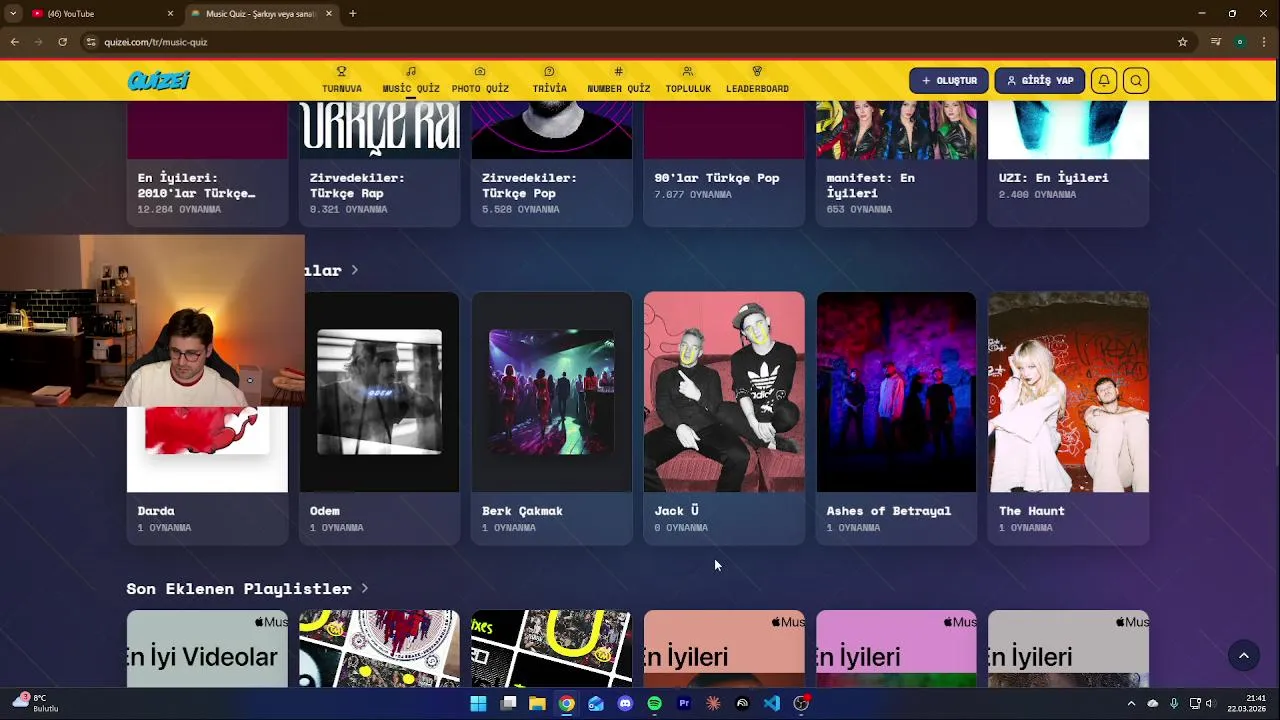Screen dimensions: 1280x720
Task: Click the manifest: En İyileri title
Action: (x=870, y=185)
